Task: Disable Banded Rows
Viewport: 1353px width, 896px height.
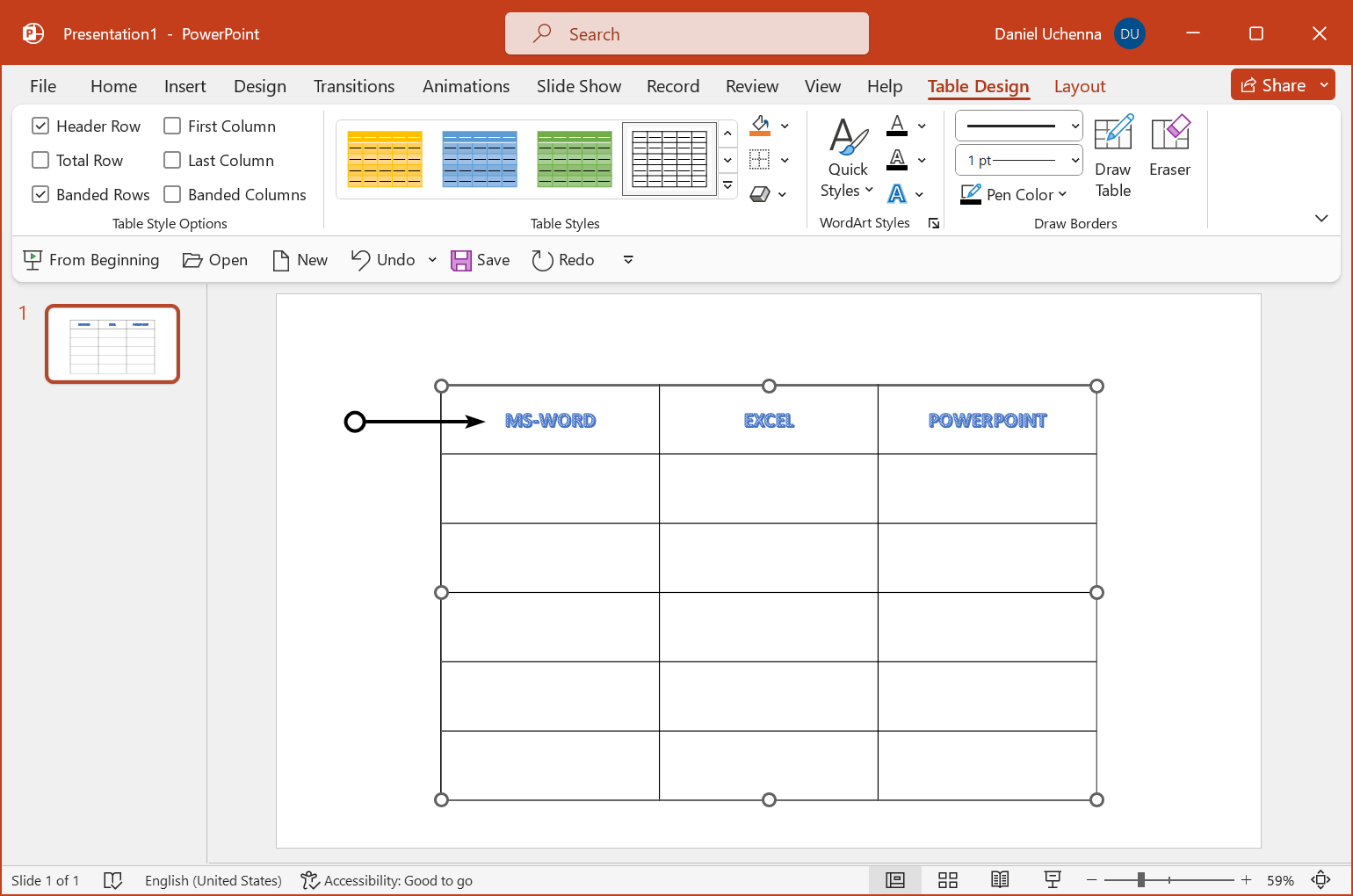Action: point(40,194)
